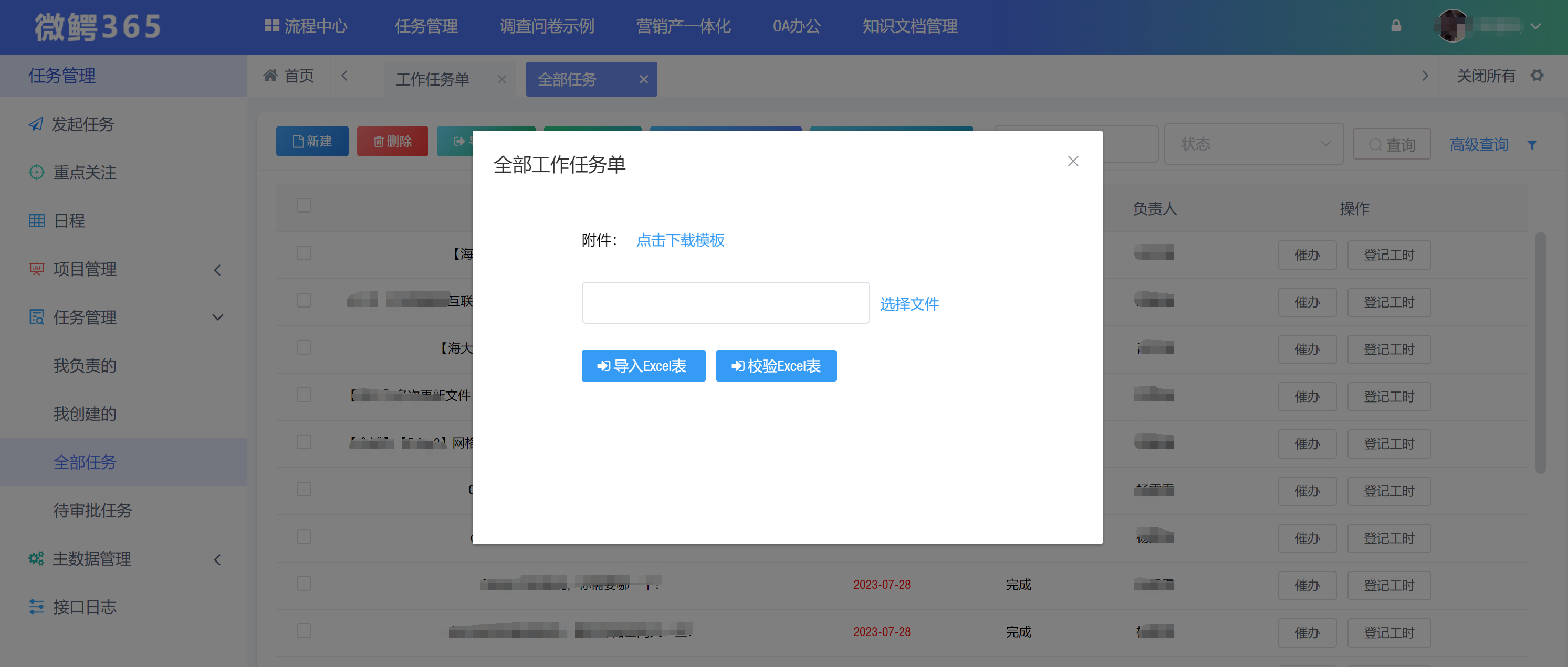
Task: Open 日程 calendar sidebar item
Action: point(69,220)
